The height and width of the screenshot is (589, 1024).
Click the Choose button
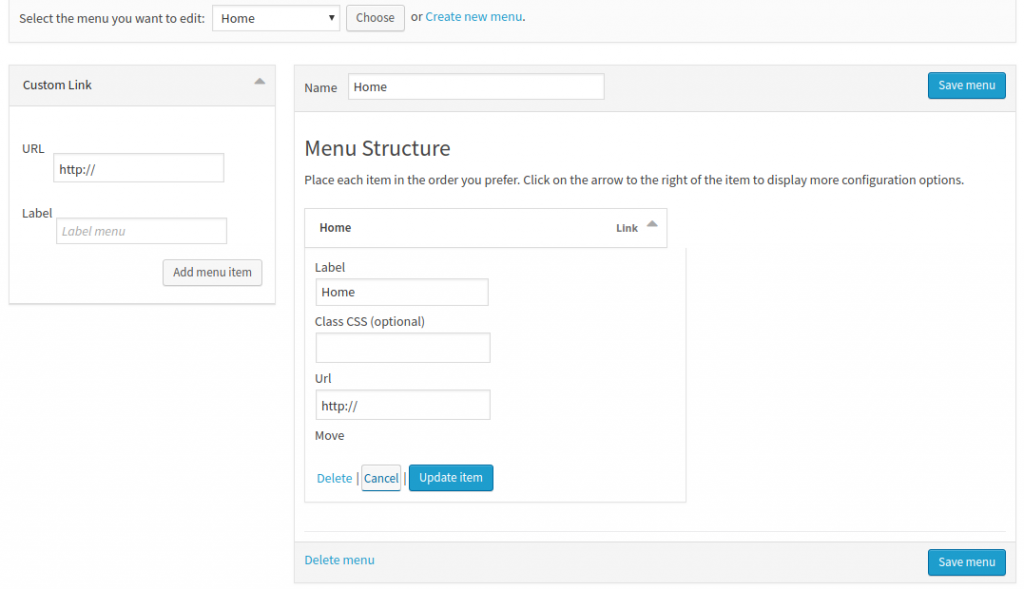click(375, 18)
